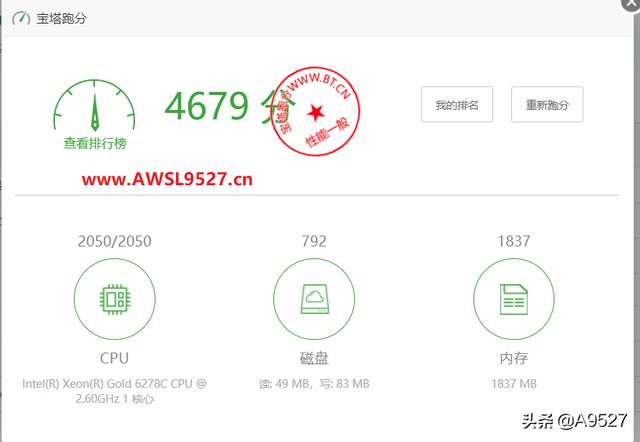Click the speedometer icon in the title bar
The image size is (640, 442).
click(21, 18)
